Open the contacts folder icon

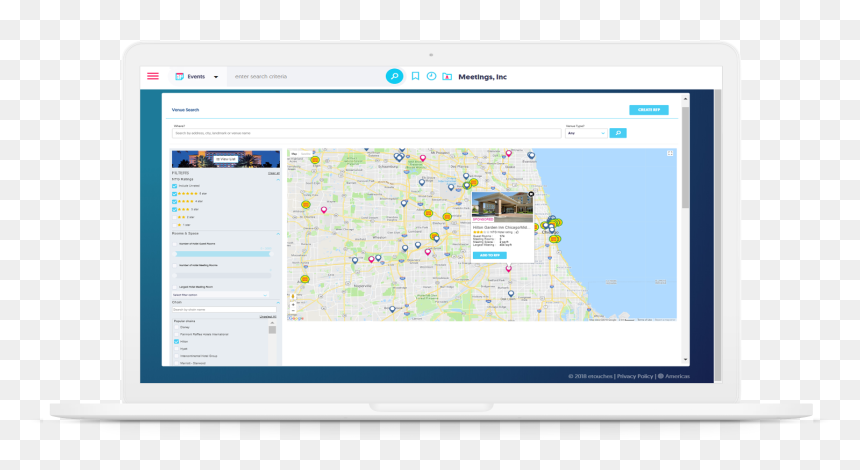click(x=447, y=77)
